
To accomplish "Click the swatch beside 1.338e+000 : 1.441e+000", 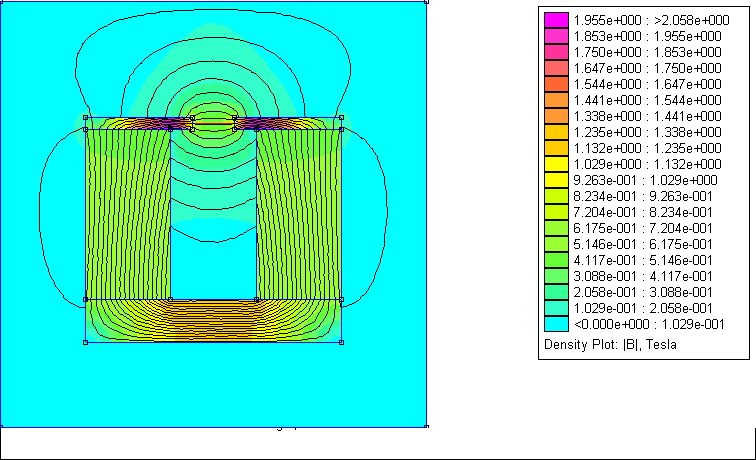I will 556,116.
